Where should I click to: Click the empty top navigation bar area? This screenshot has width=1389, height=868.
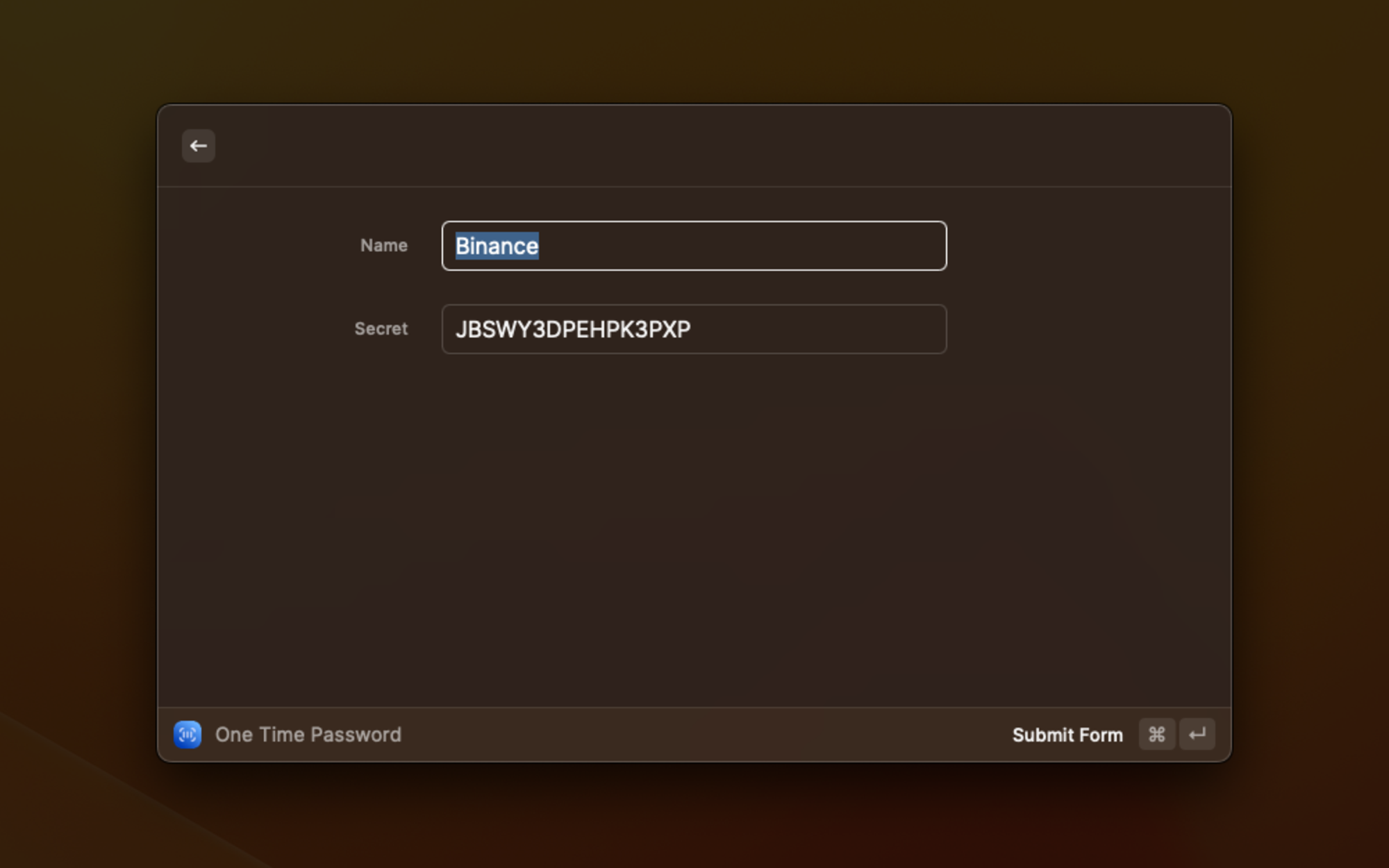(694, 146)
